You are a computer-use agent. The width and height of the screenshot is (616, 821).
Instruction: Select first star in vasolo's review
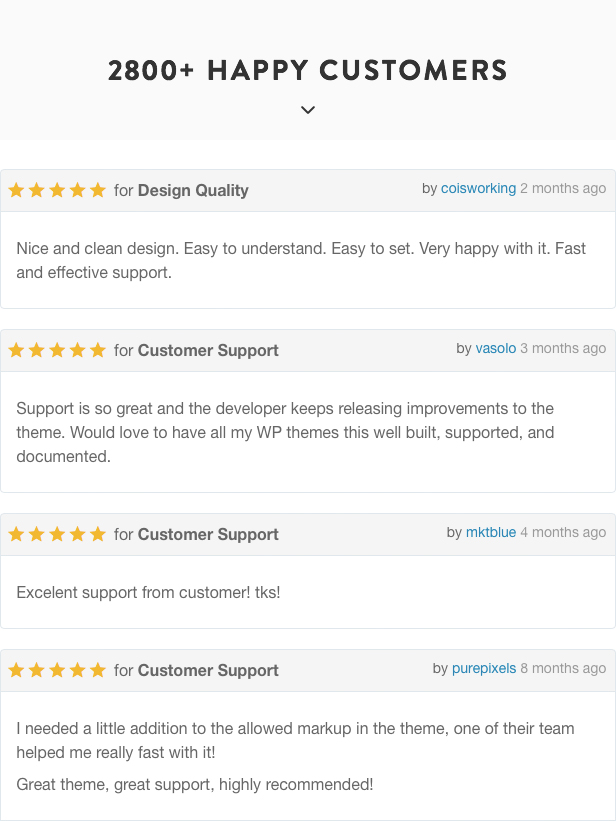pos(16,350)
